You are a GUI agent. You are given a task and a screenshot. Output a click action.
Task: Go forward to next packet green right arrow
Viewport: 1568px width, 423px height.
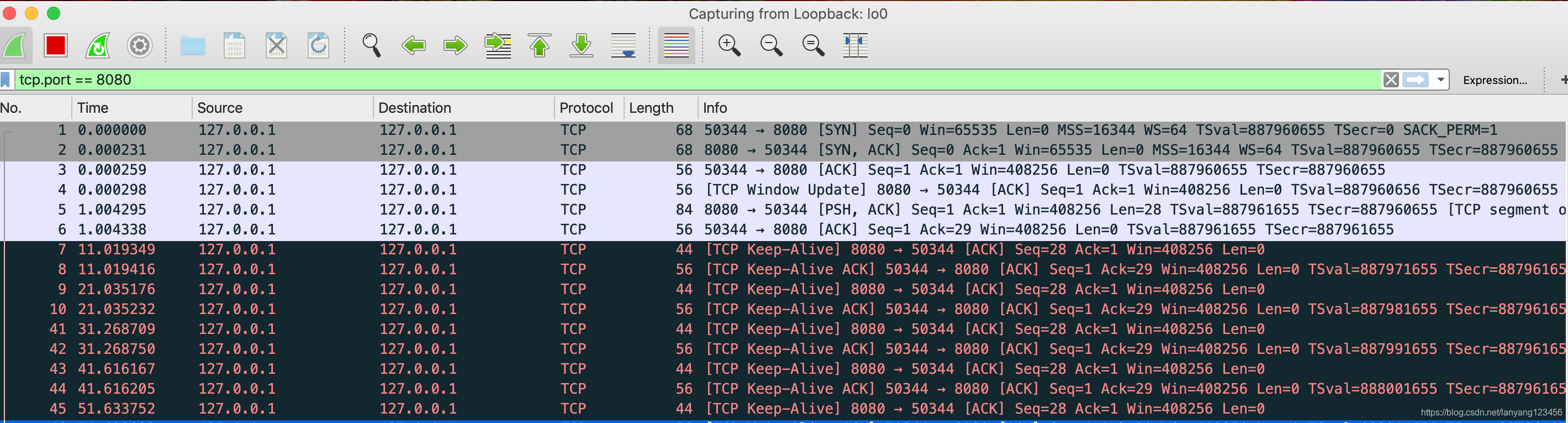coord(455,46)
